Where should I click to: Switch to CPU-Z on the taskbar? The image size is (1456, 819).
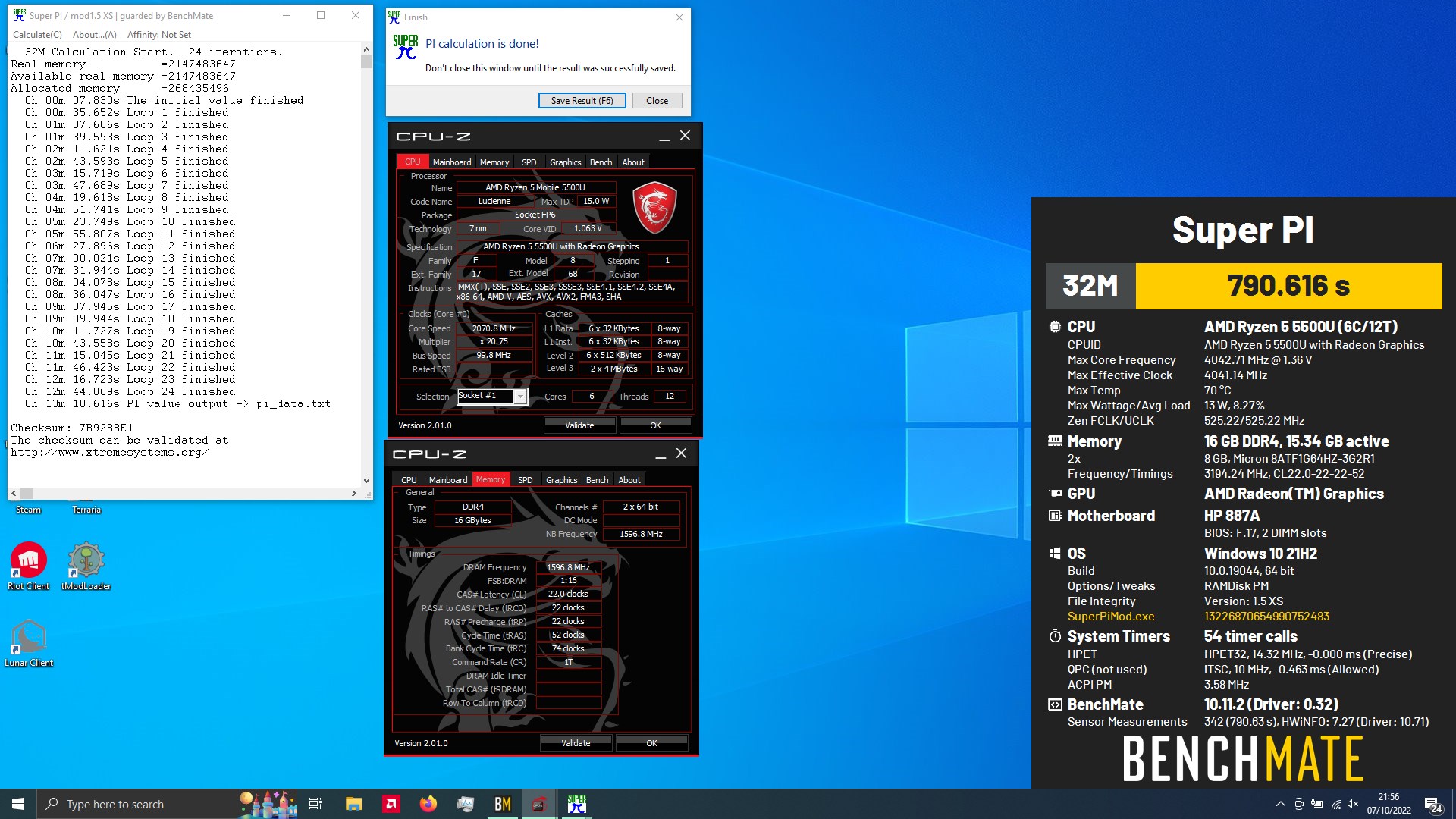539,804
